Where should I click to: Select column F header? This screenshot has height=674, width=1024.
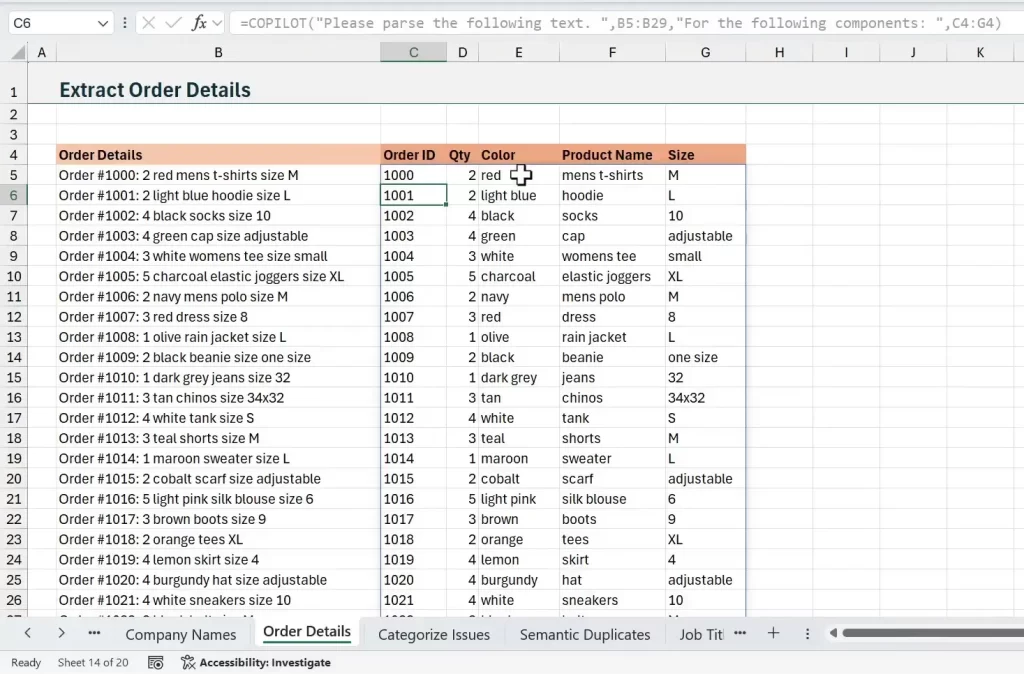612,52
